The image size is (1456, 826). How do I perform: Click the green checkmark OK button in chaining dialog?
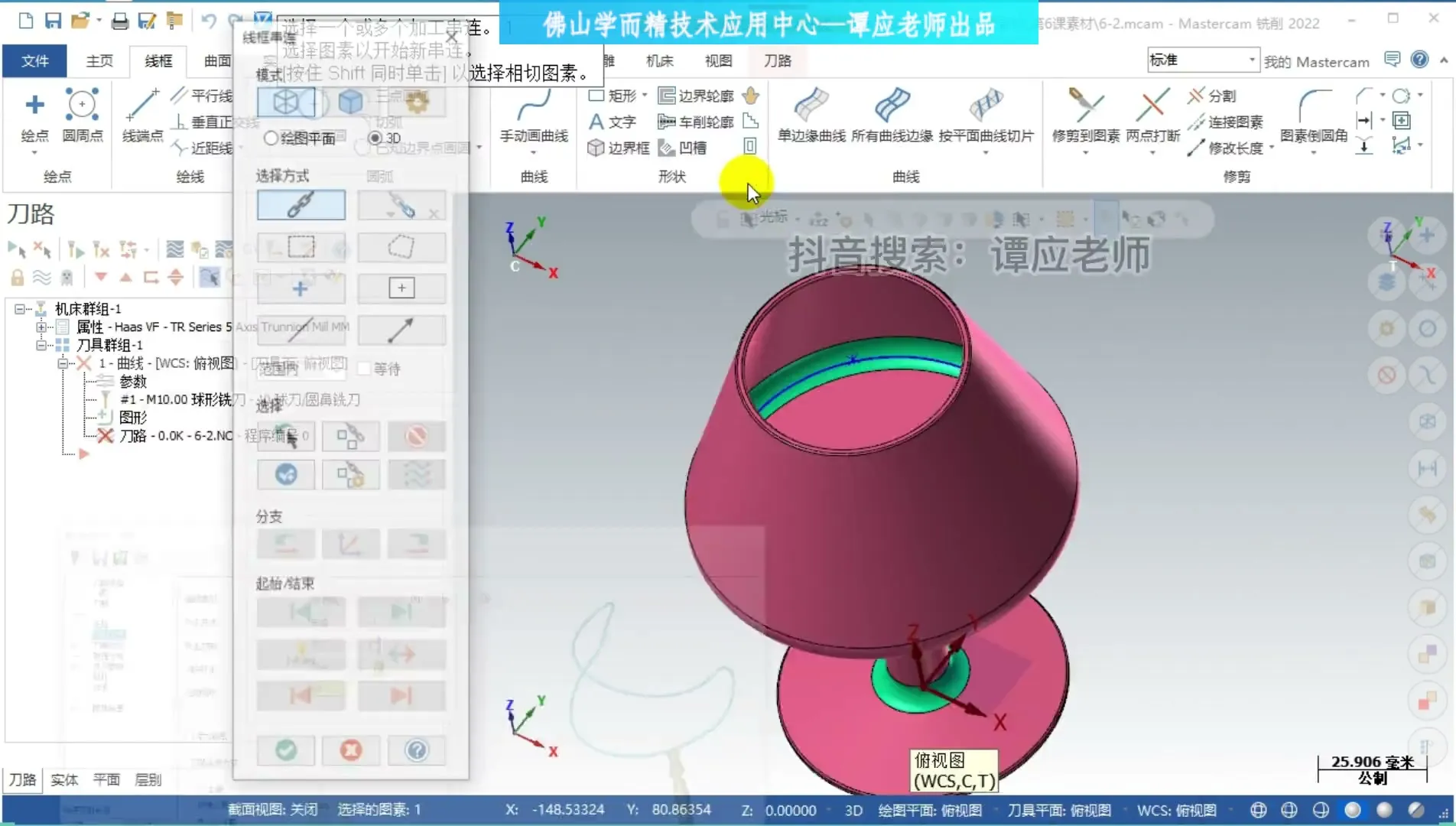tap(286, 750)
